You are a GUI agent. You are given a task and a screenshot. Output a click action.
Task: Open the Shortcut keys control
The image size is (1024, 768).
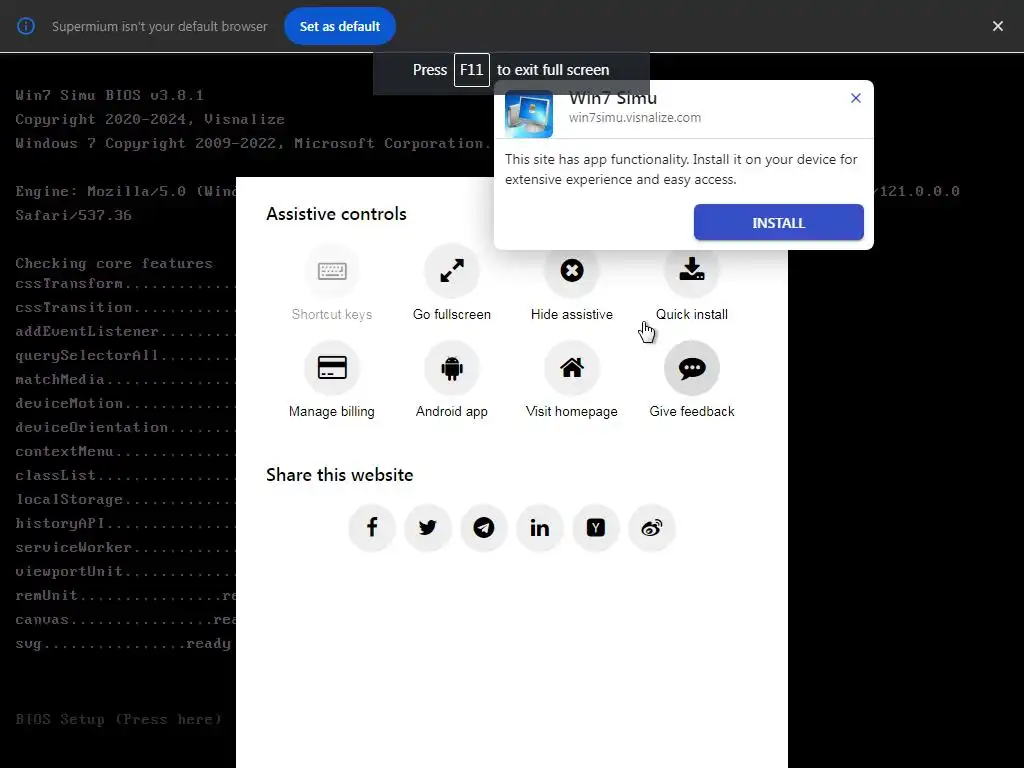pos(332,283)
